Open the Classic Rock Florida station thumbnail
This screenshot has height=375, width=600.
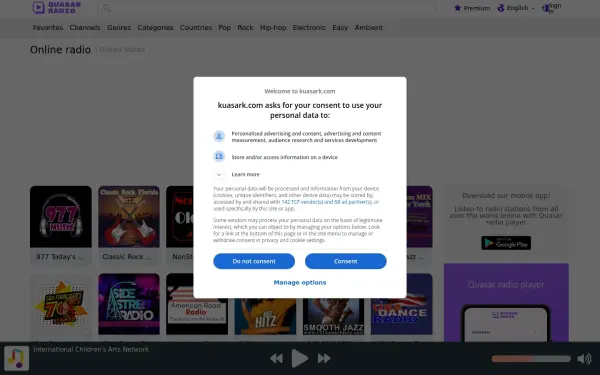pyautogui.click(x=129, y=217)
